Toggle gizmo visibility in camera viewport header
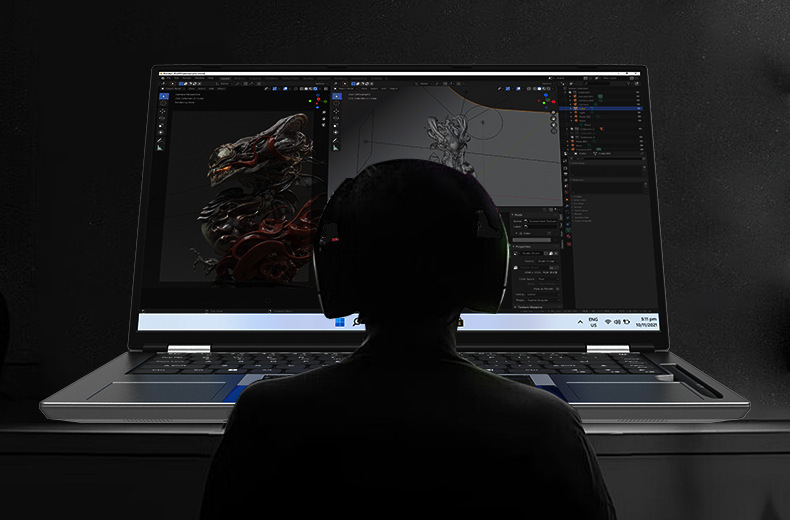This screenshot has width=790, height=520. tap(275, 89)
